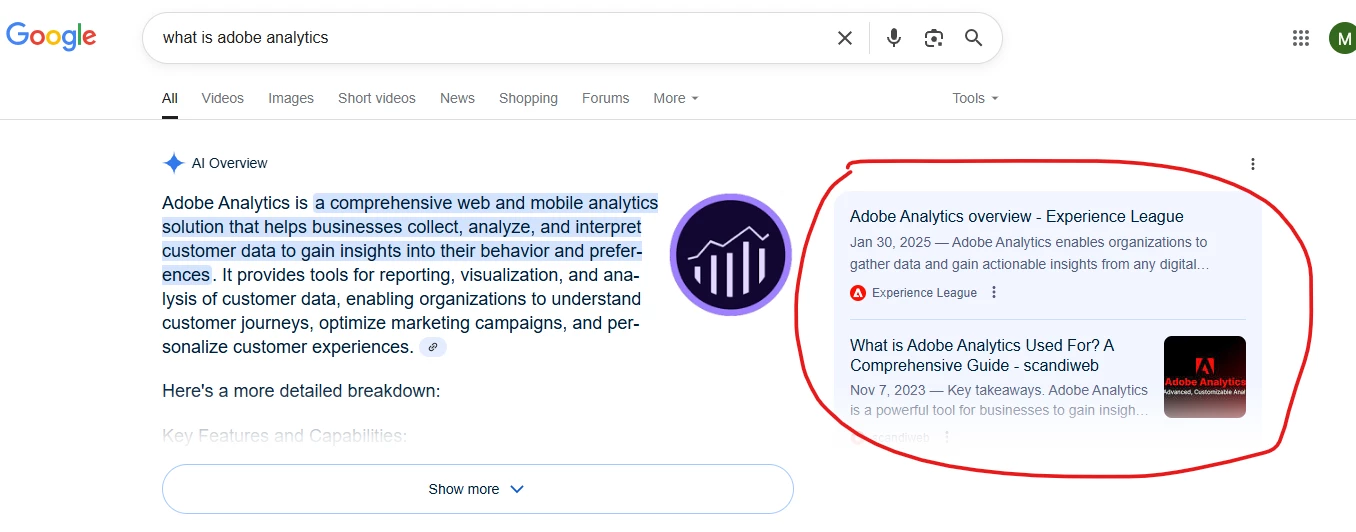
Task: Click the Adobe Analytics round logo image
Action: [731, 254]
